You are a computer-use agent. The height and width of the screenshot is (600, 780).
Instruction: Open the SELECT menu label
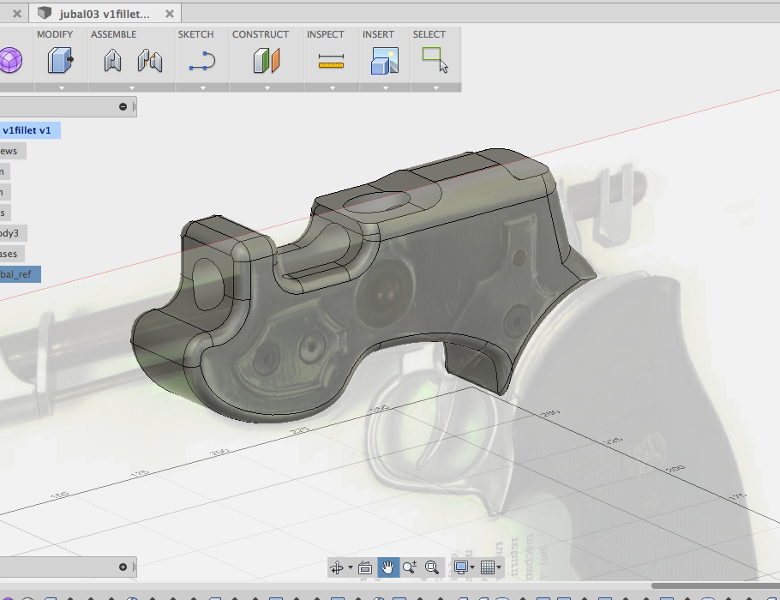click(x=429, y=34)
